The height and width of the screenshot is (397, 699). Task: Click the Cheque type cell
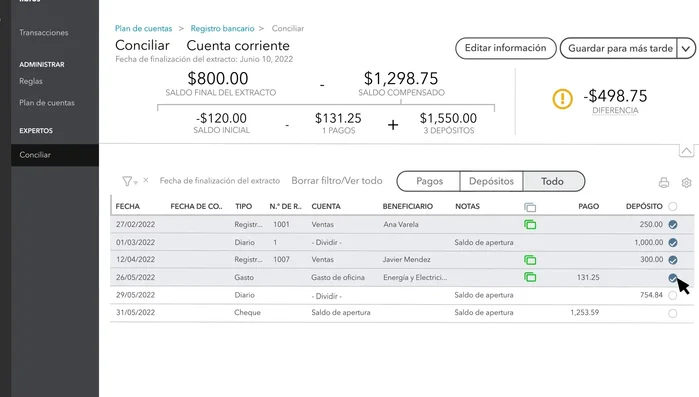click(247, 312)
